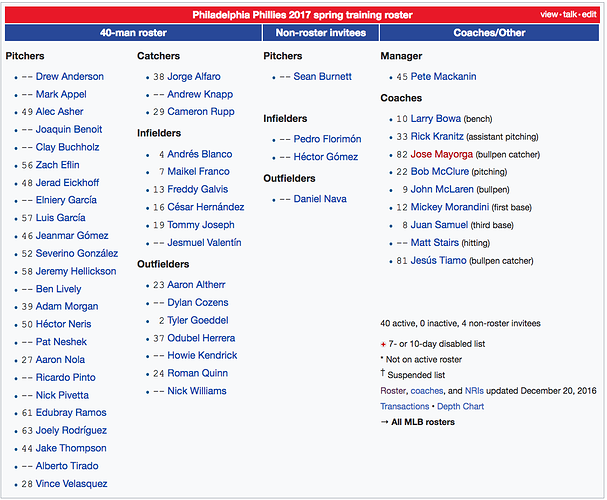Open Mark Appel's player link

coord(61,94)
